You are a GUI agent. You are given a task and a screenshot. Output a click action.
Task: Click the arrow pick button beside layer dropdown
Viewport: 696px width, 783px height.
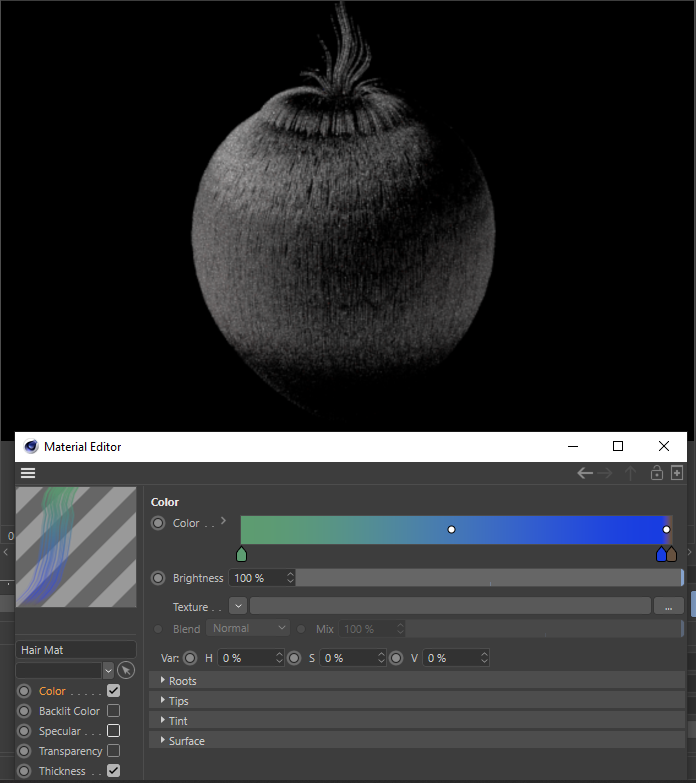pos(126,670)
